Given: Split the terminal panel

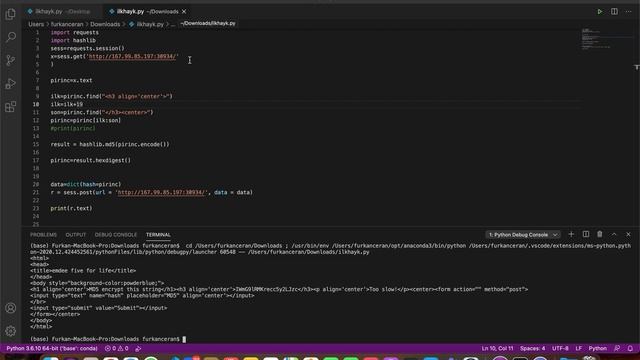Looking at the screenshot, I should coord(586,234).
